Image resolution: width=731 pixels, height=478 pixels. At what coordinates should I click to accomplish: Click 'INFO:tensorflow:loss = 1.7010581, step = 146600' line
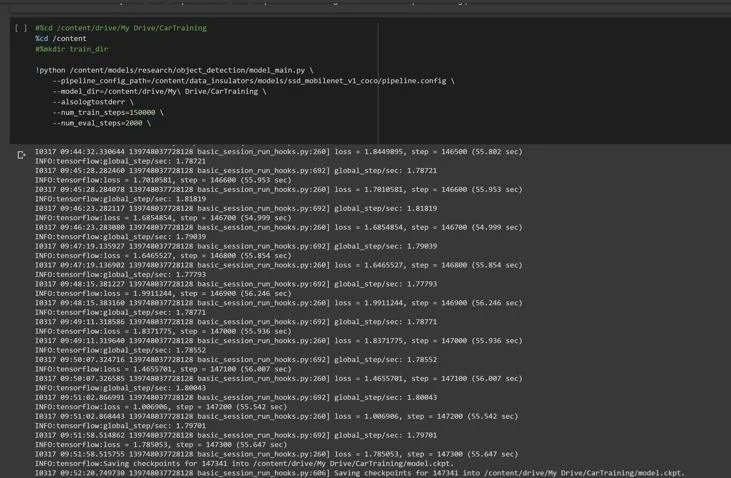[163, 180]
